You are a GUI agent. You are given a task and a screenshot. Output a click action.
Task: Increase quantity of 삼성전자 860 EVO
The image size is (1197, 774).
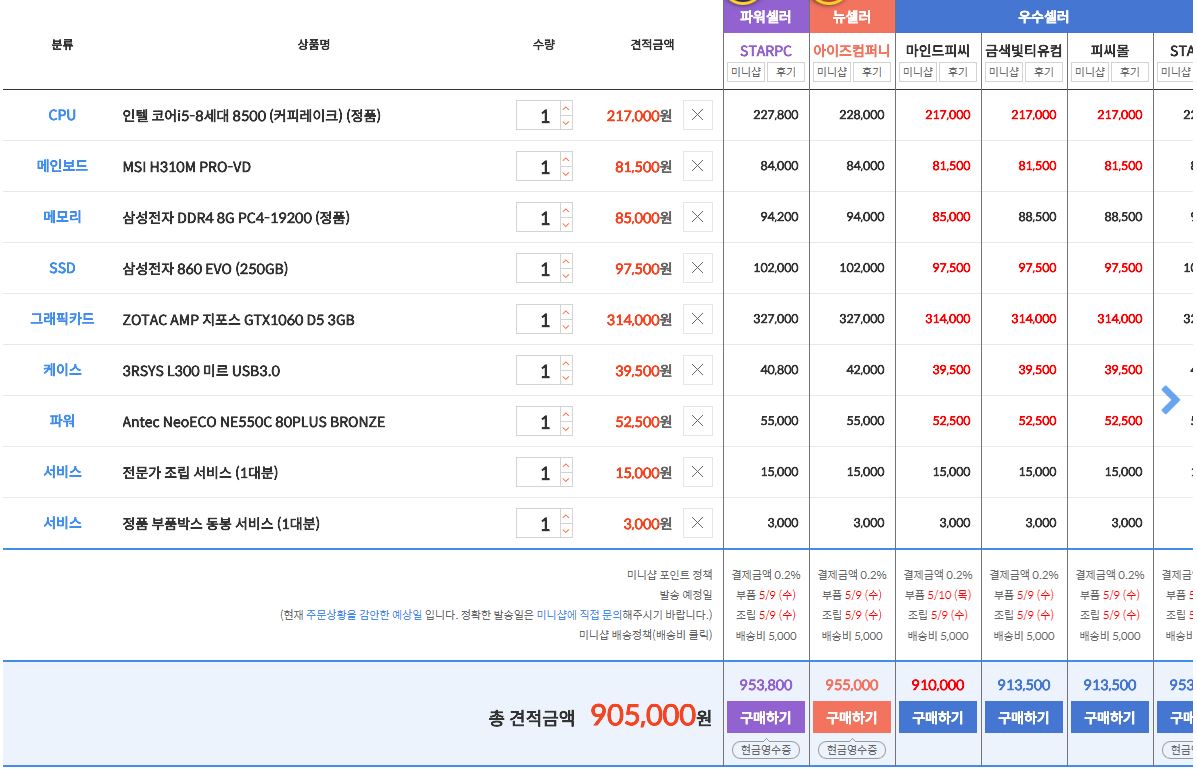[x=566, y=261]
